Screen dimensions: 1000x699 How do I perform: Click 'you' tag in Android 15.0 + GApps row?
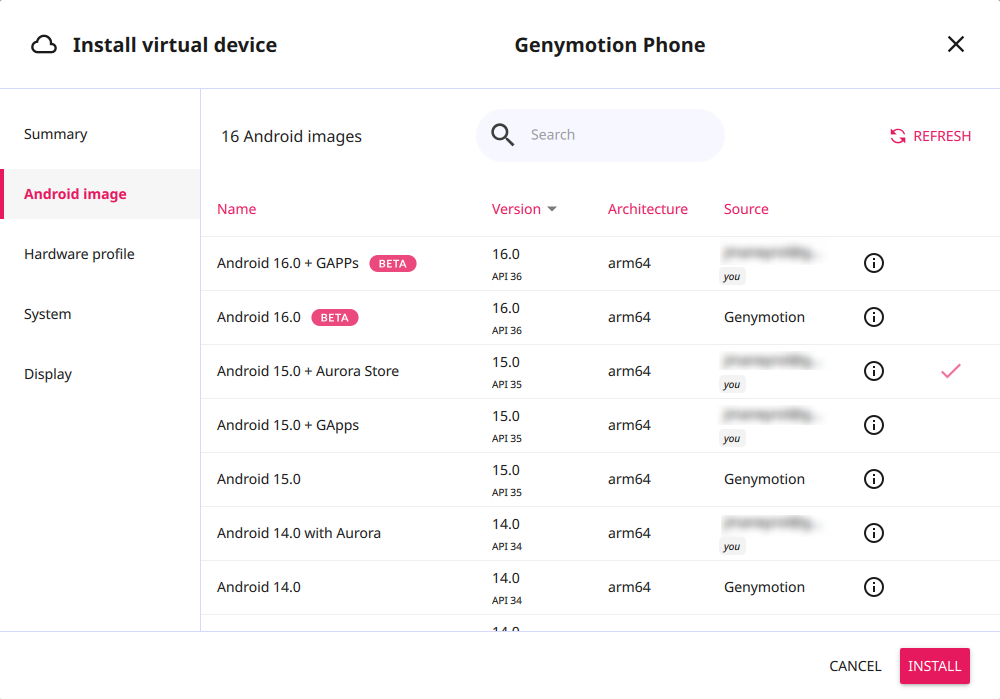coord(732,438)
